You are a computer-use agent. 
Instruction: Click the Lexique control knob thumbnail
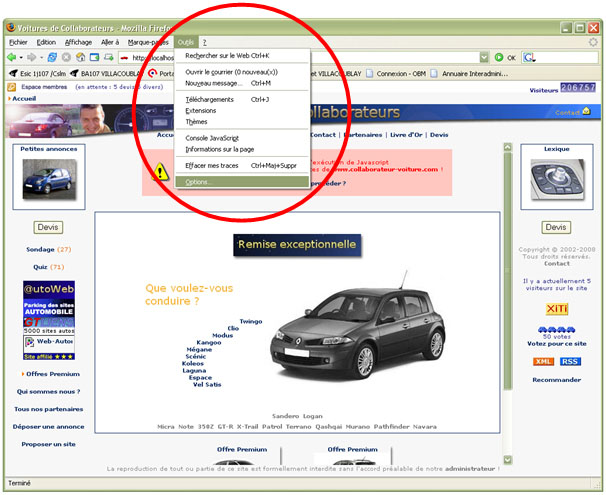pyautogui.click(x=557, y=179)
